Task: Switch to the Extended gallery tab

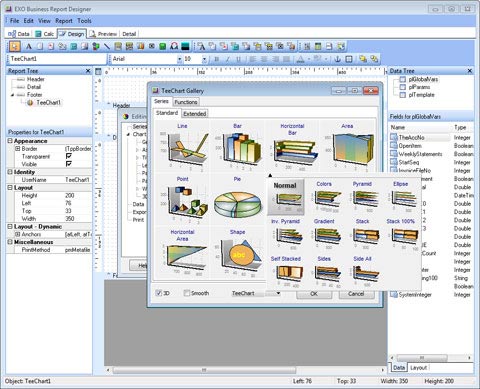Action: (195, 114)
